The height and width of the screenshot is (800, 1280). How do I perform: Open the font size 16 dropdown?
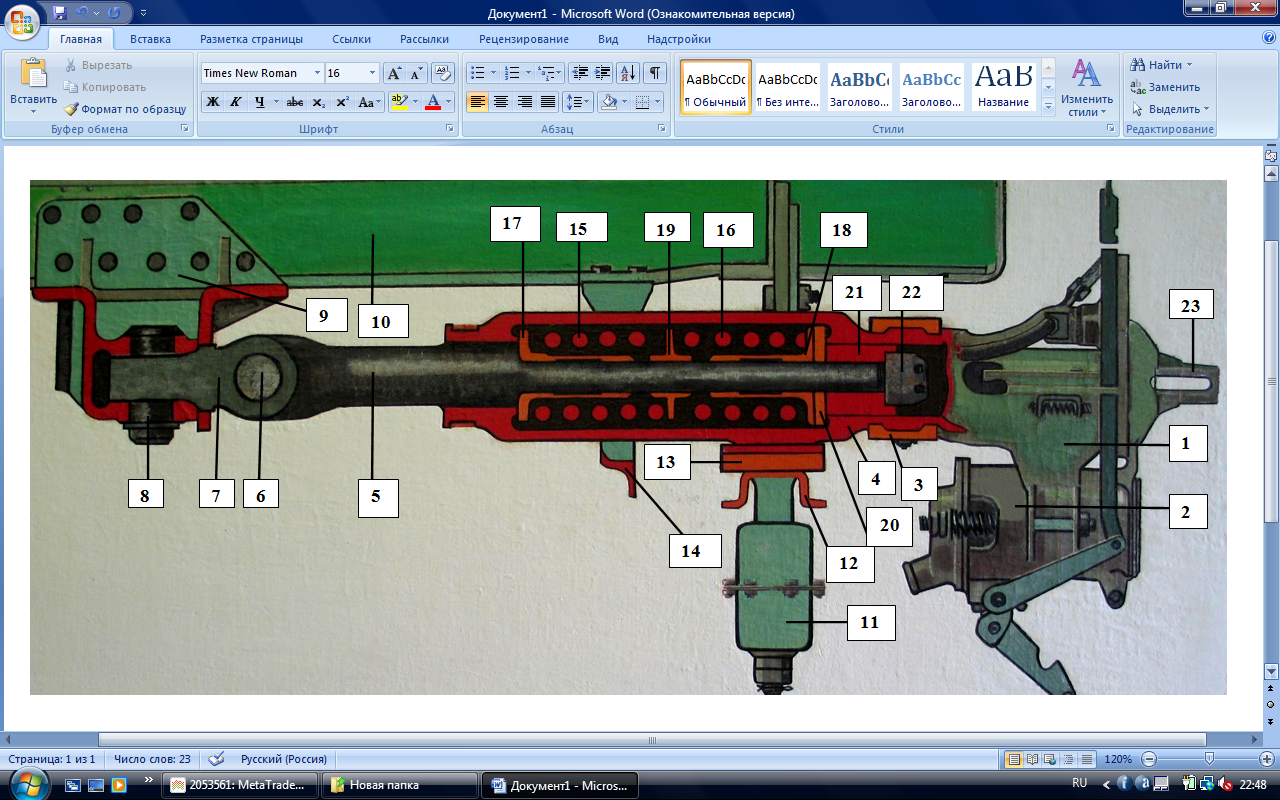coord(373,73)
